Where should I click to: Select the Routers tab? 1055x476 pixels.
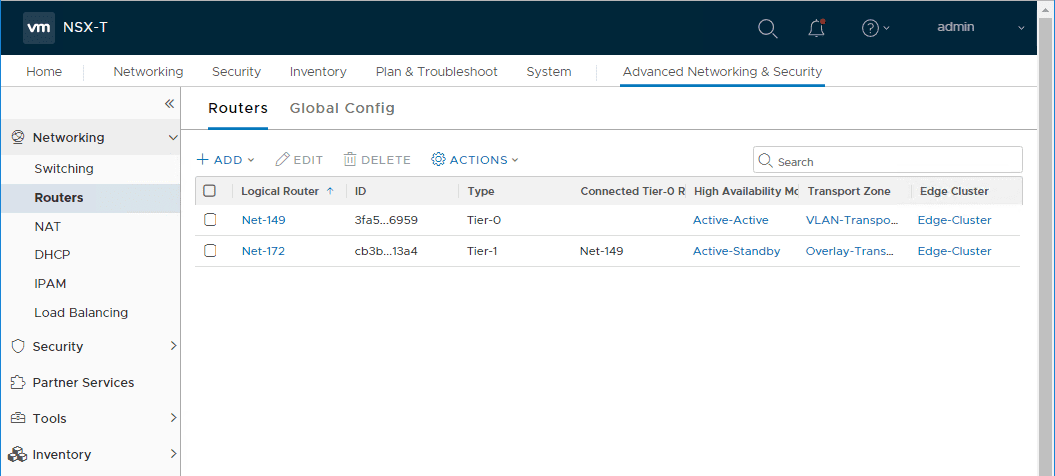point(238,108)
